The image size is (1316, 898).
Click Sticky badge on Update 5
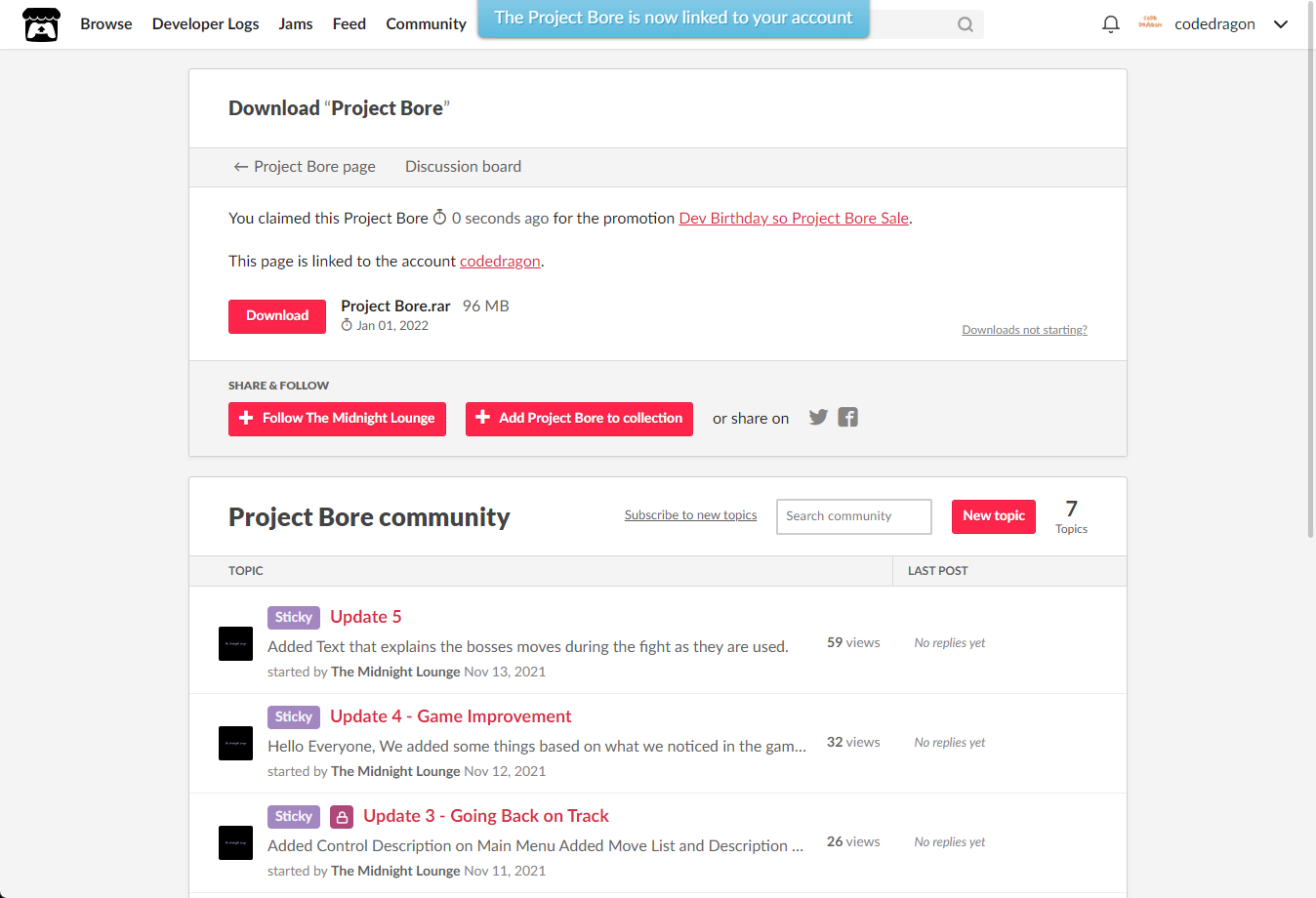coord(294,618)
